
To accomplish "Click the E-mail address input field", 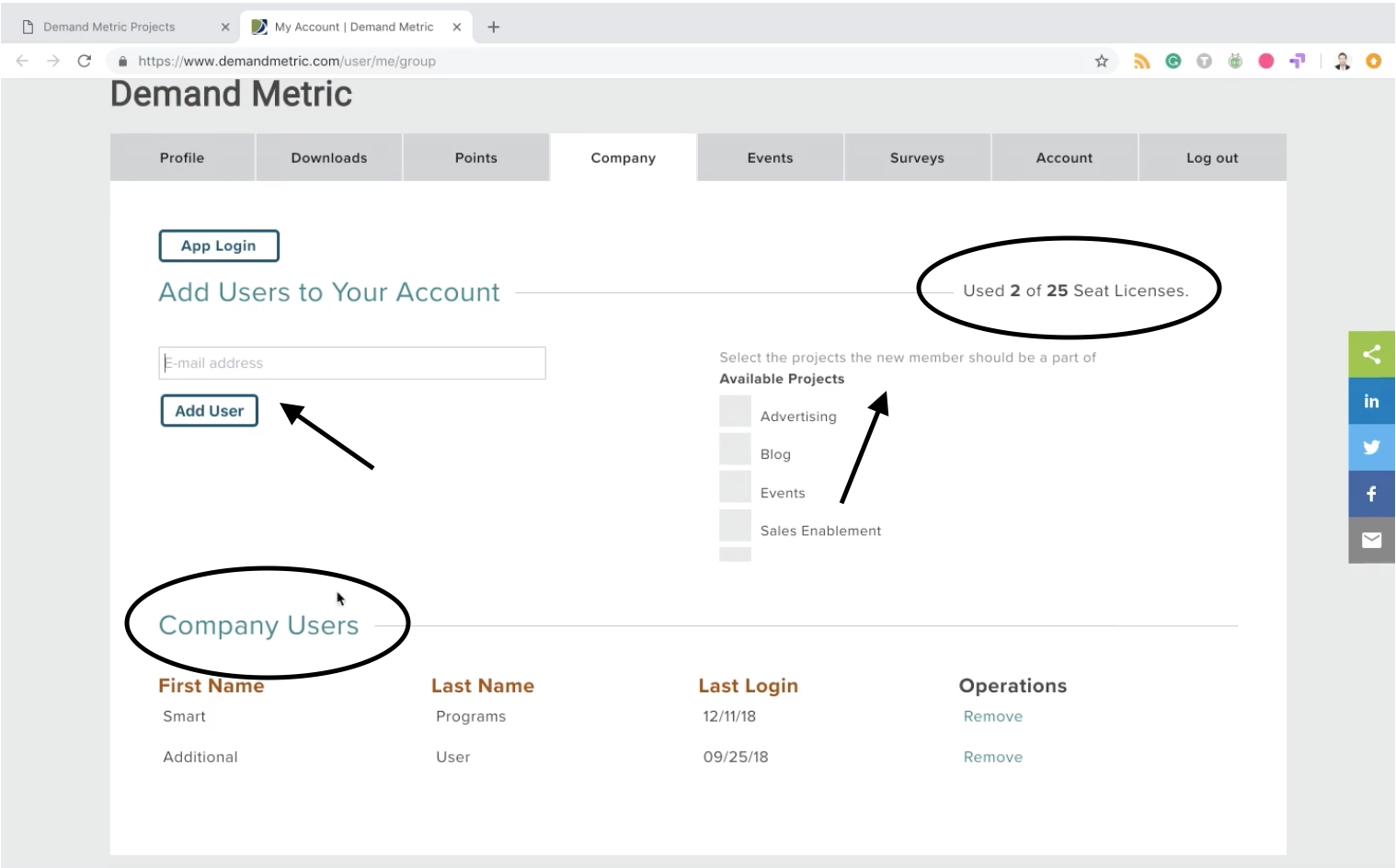I will (x=352, y=363).
